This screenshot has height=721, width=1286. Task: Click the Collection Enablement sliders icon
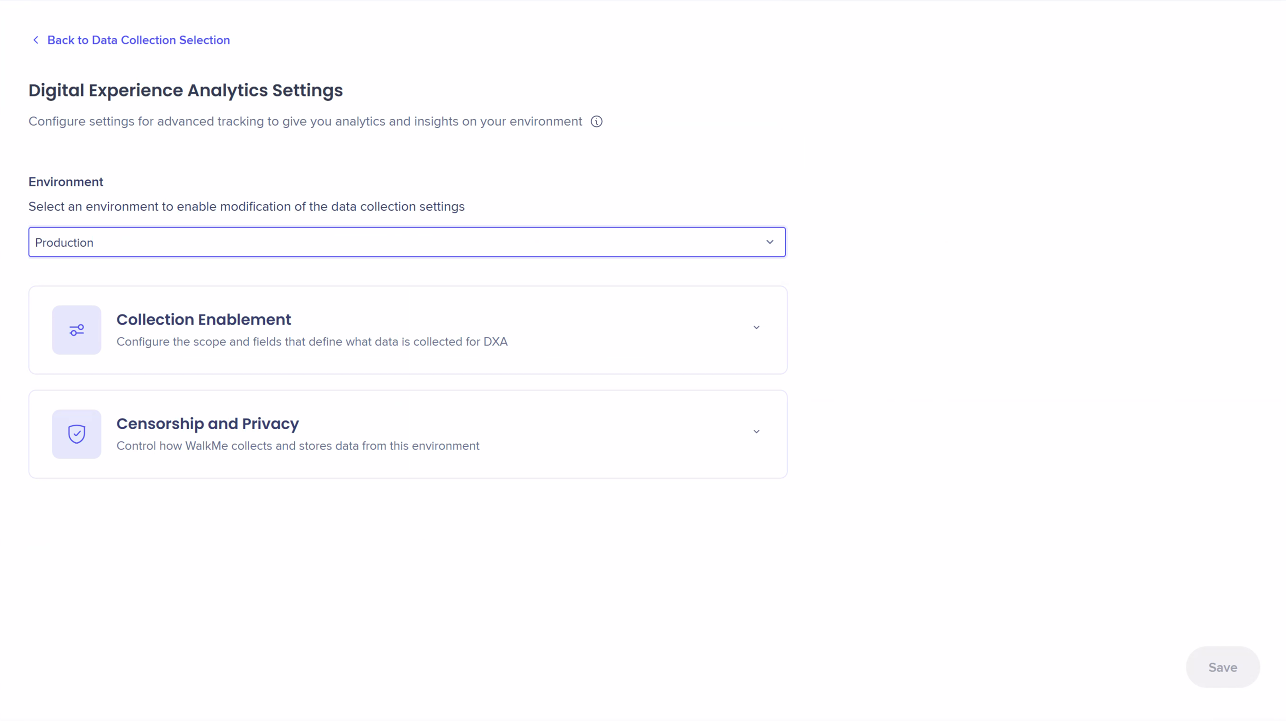(x=77, y=330)
